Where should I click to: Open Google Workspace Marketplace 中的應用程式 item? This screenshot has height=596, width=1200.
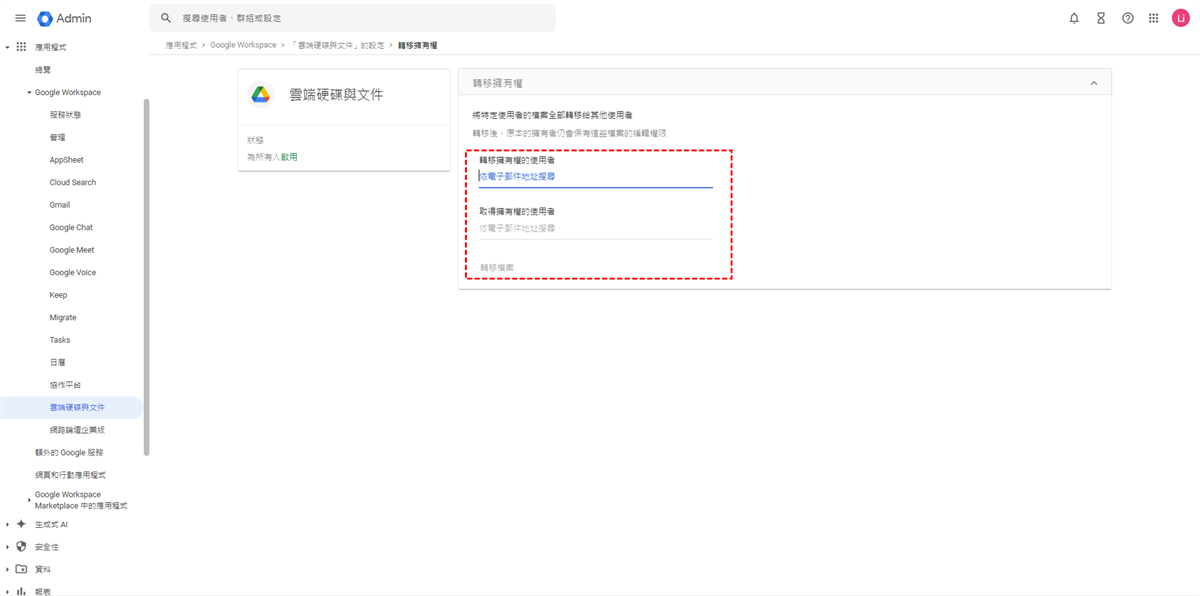tap(81, 500)
